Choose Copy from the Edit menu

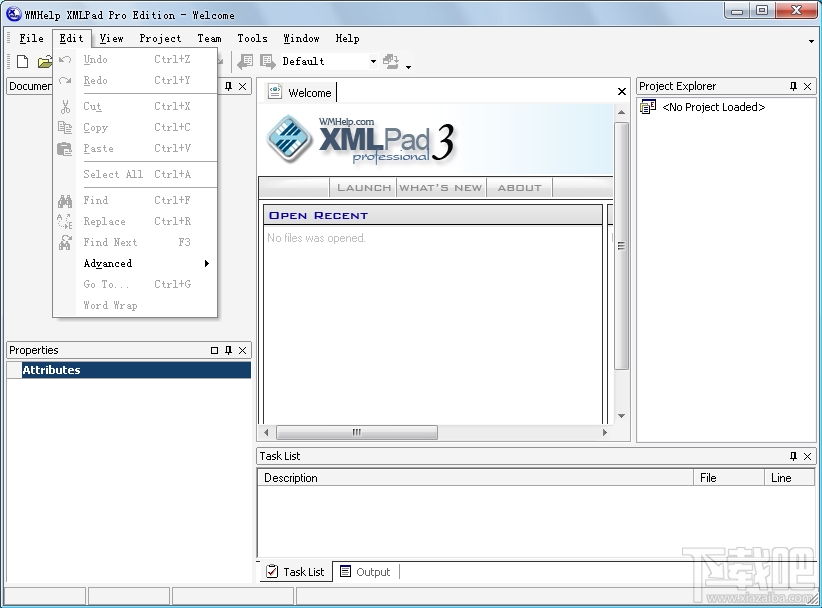[x=135, y=127]
